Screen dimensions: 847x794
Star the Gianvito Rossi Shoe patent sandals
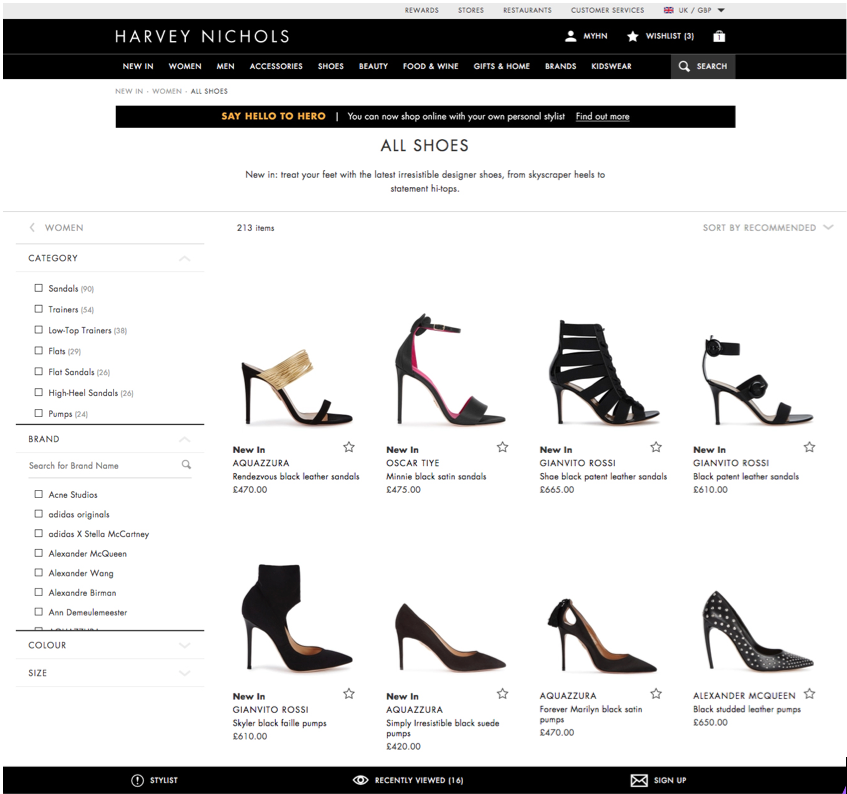656,447
